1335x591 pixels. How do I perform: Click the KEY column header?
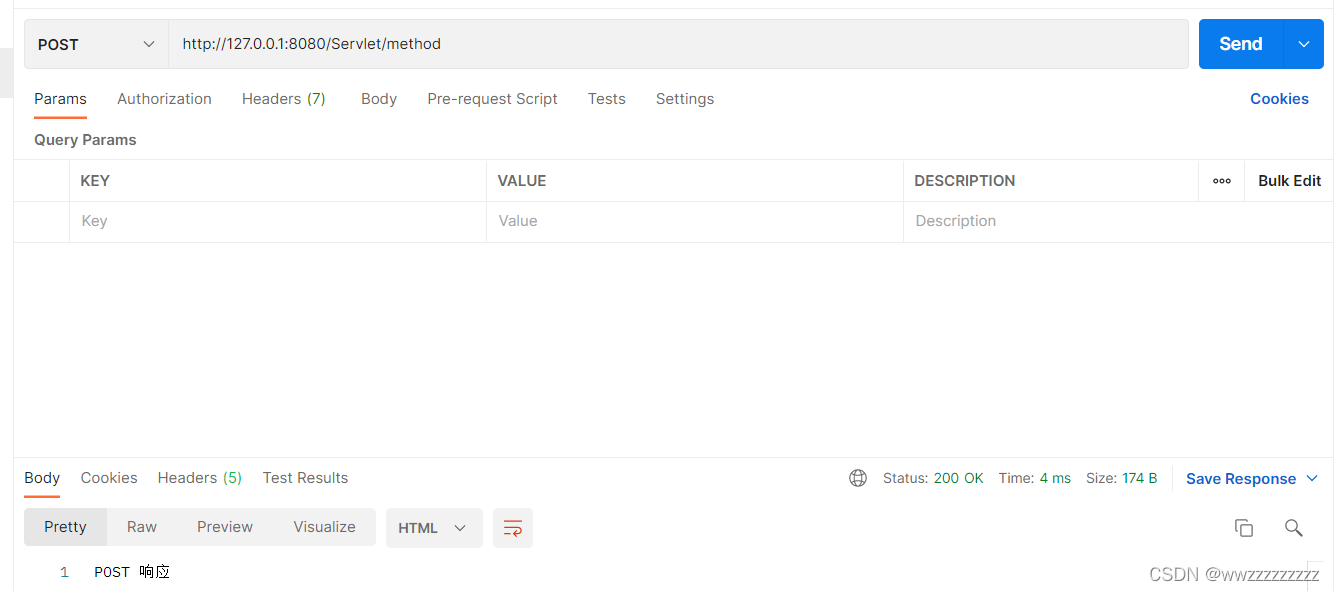click(x=95, y=181)
